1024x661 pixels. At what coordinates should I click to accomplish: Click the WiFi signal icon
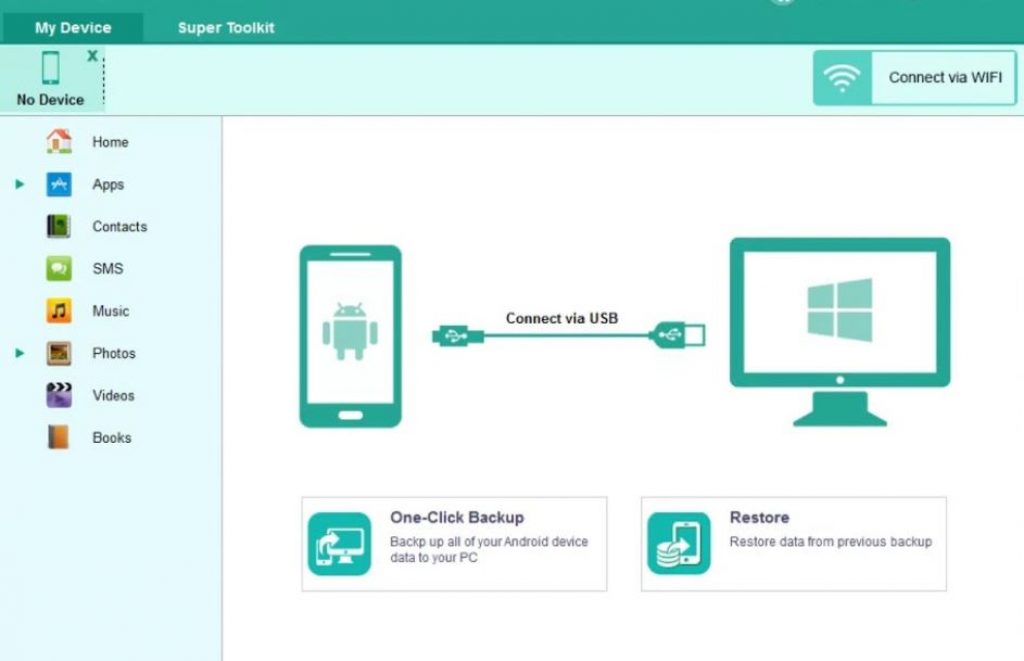(x=842, y=78)
